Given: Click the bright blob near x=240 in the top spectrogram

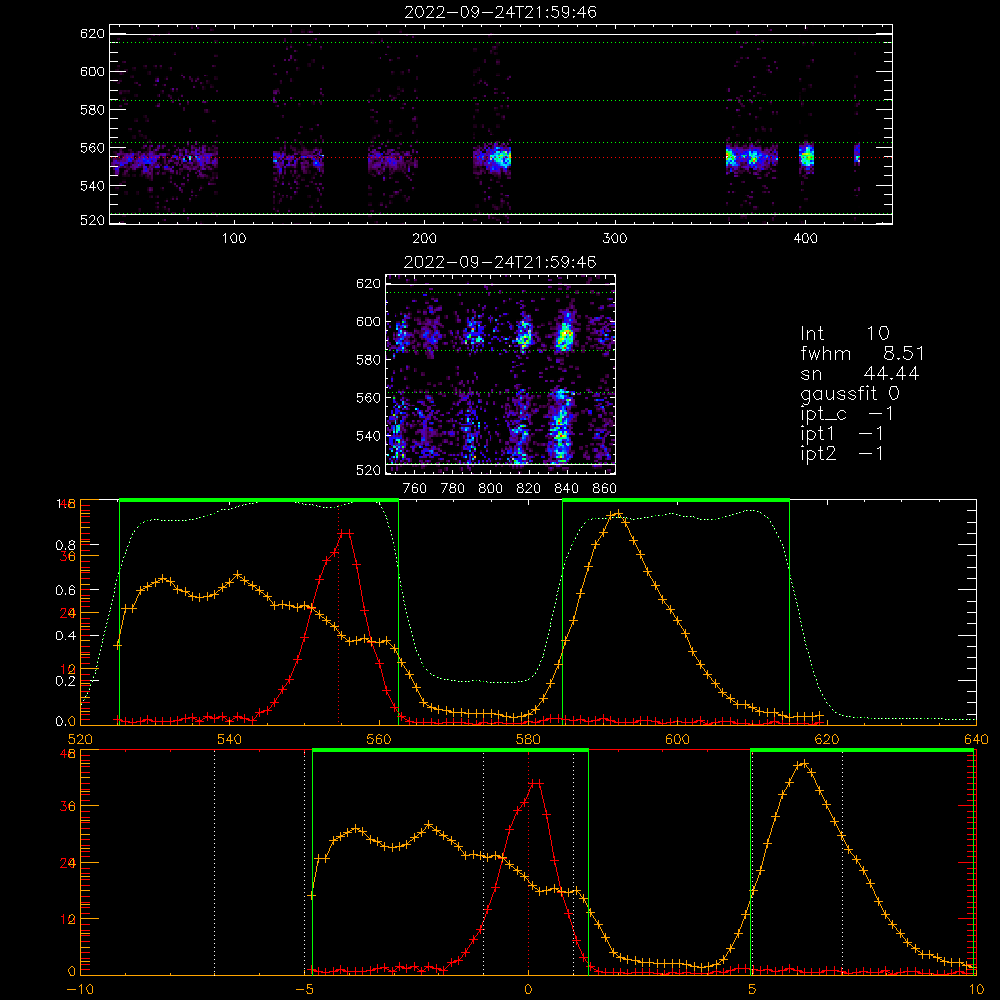Looking at the screenshot, I should 500,157.
